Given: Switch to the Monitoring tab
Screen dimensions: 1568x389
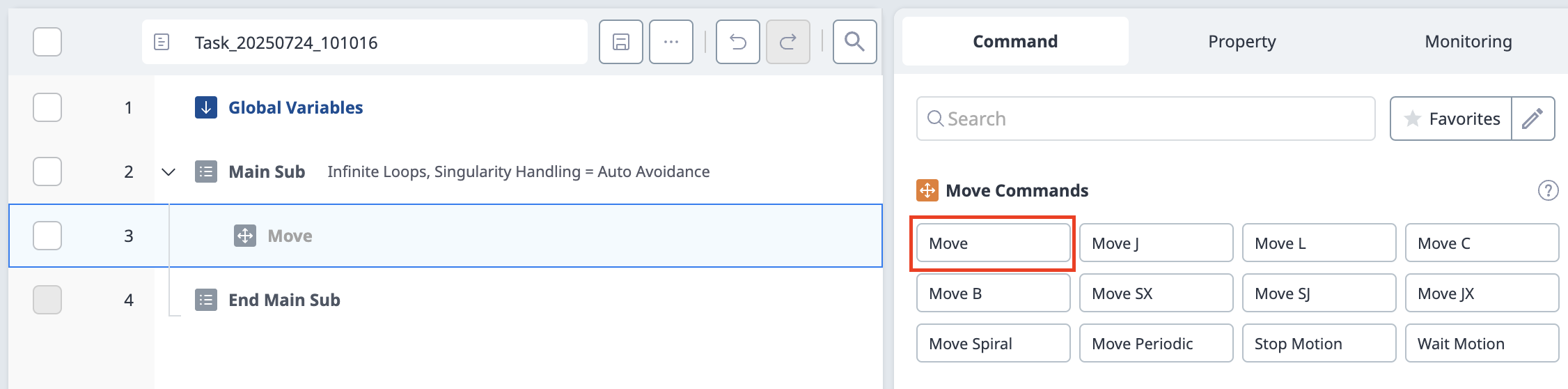Looking at the screenshot, I should (x=1468, y=42).
